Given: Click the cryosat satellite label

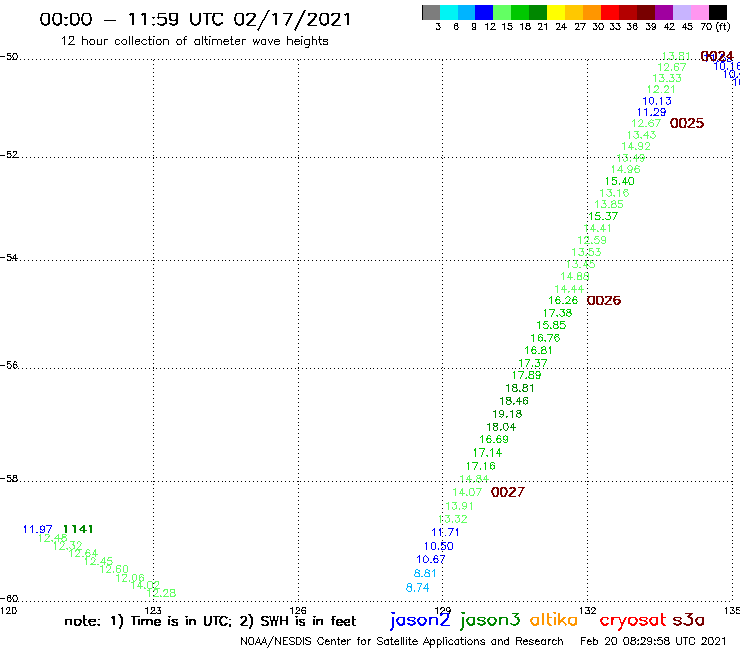Looking at the screenshot, I should (633, 620).
